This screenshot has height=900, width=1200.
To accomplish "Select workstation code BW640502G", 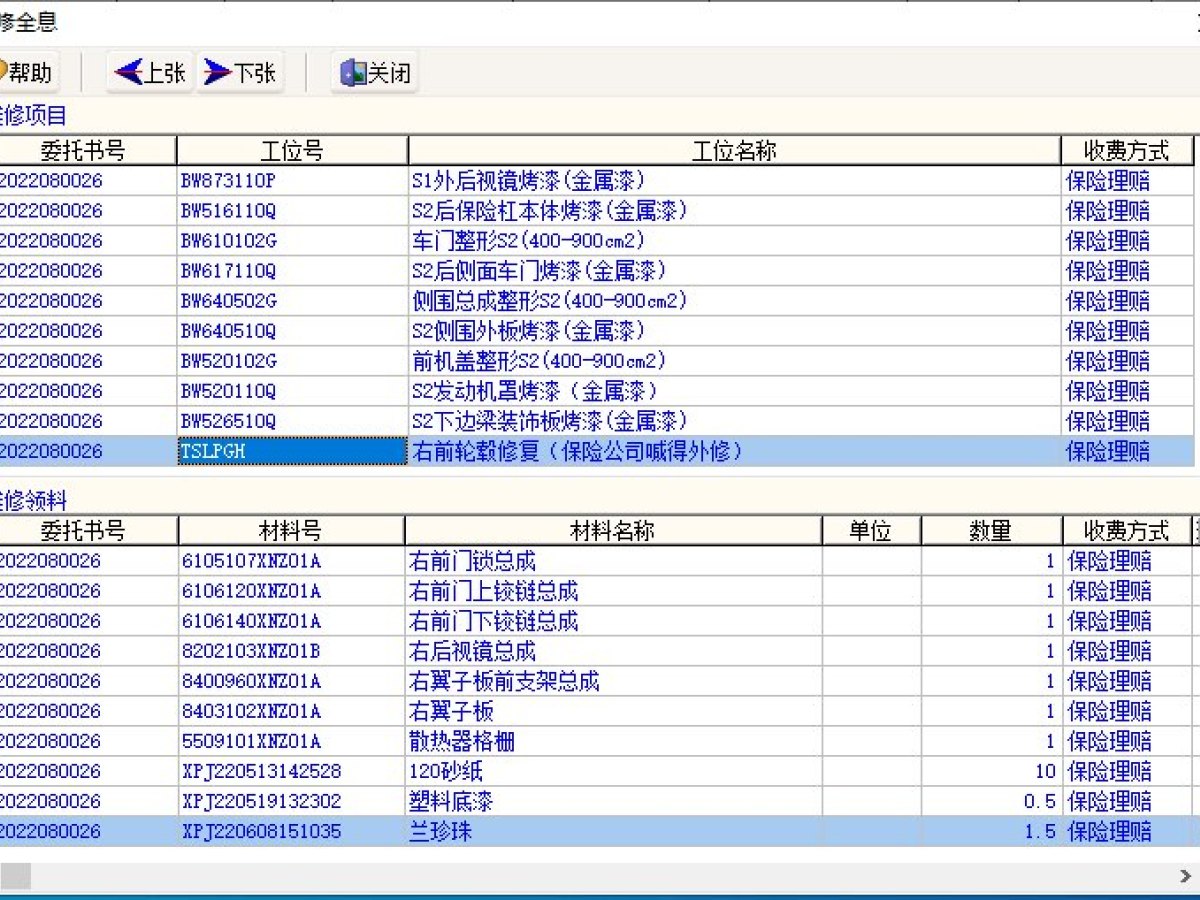I will [x=228, y=301].
